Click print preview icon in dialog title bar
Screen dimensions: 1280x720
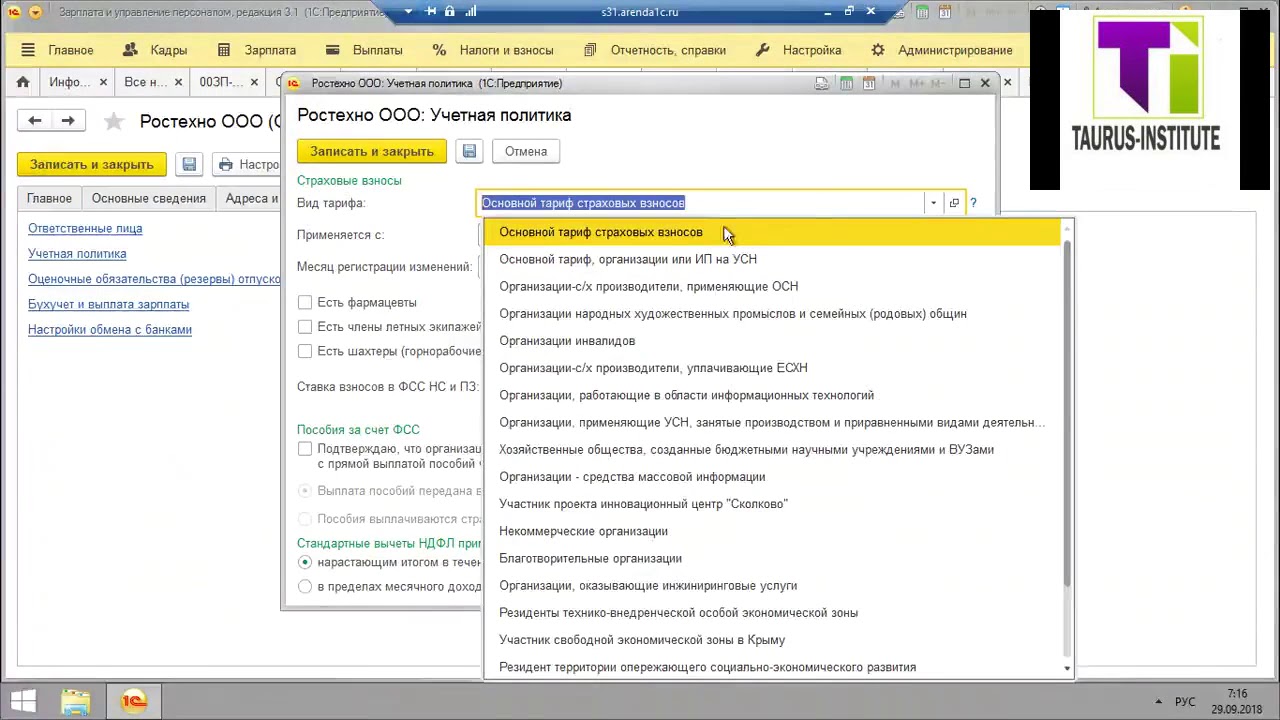(822, 83)
